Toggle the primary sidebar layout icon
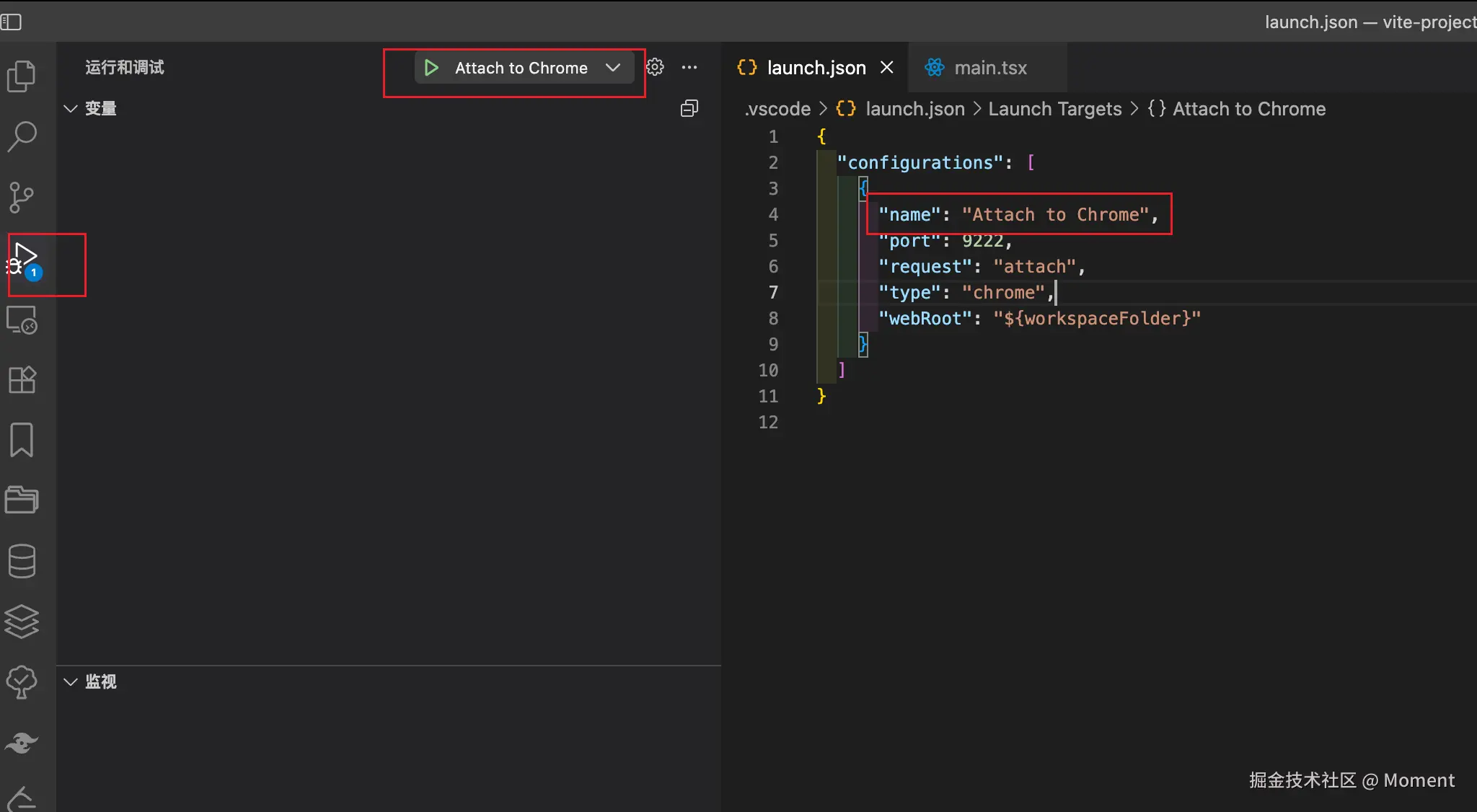1477x812 pixels. [x=12, y=22]
